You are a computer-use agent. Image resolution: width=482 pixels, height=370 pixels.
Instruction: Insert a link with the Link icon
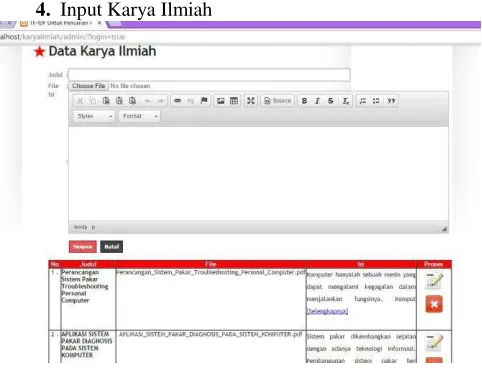click(x=178, y=101)
